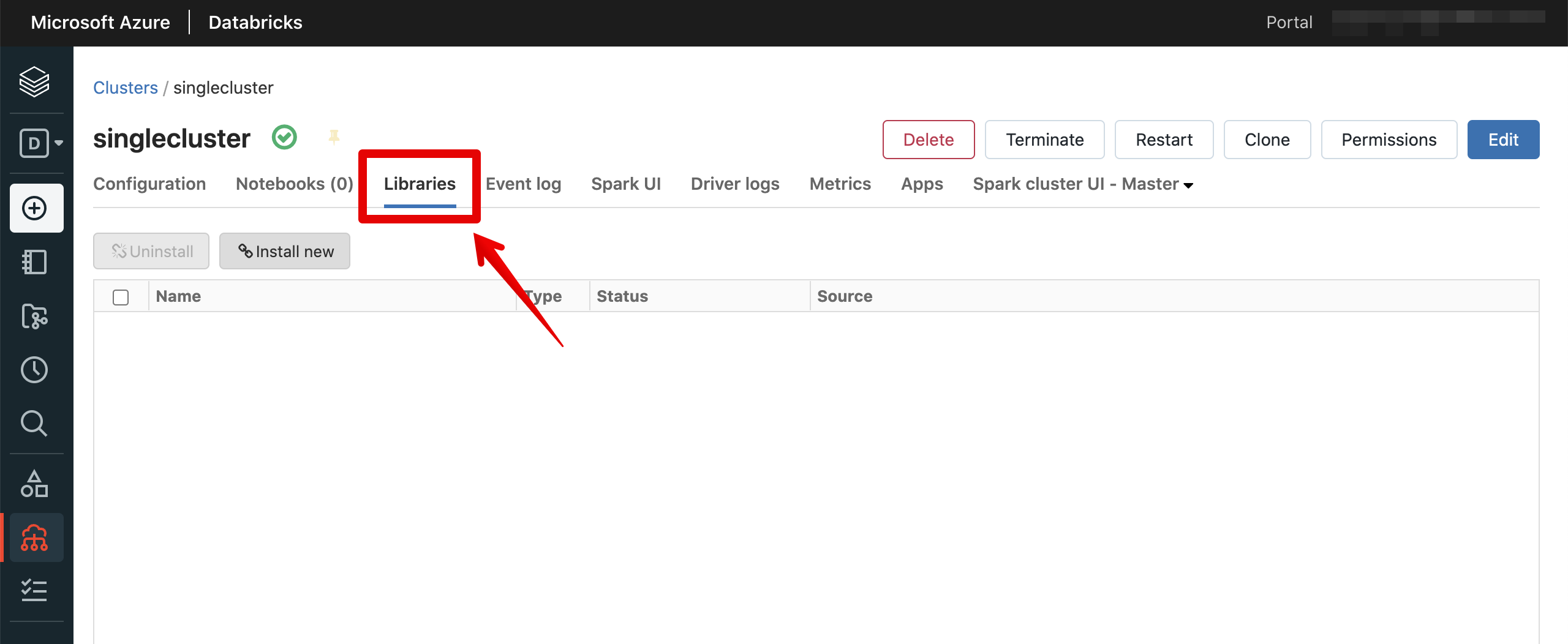Click the Permissions button
This screenshot has width=1568, height=644.
tap(1389, 140)
